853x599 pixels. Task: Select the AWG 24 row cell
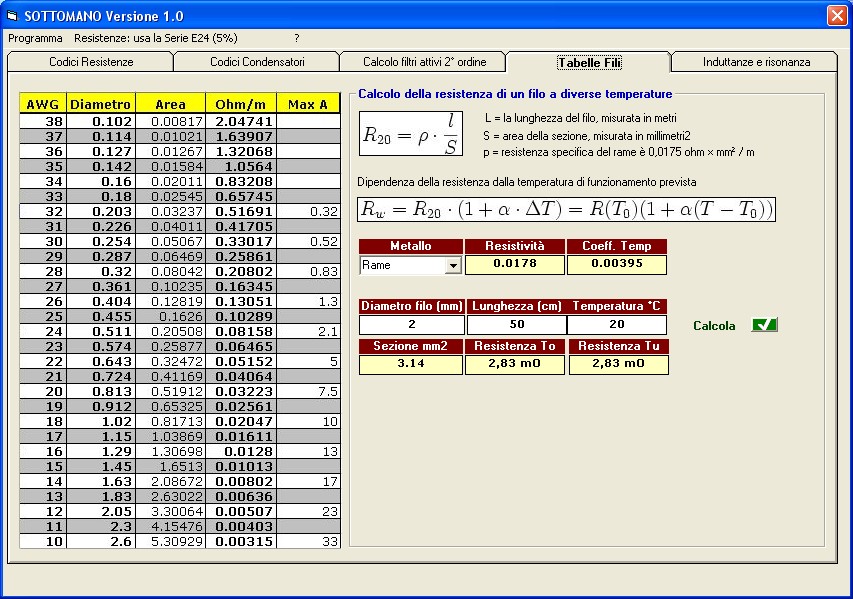coord(43,331)
